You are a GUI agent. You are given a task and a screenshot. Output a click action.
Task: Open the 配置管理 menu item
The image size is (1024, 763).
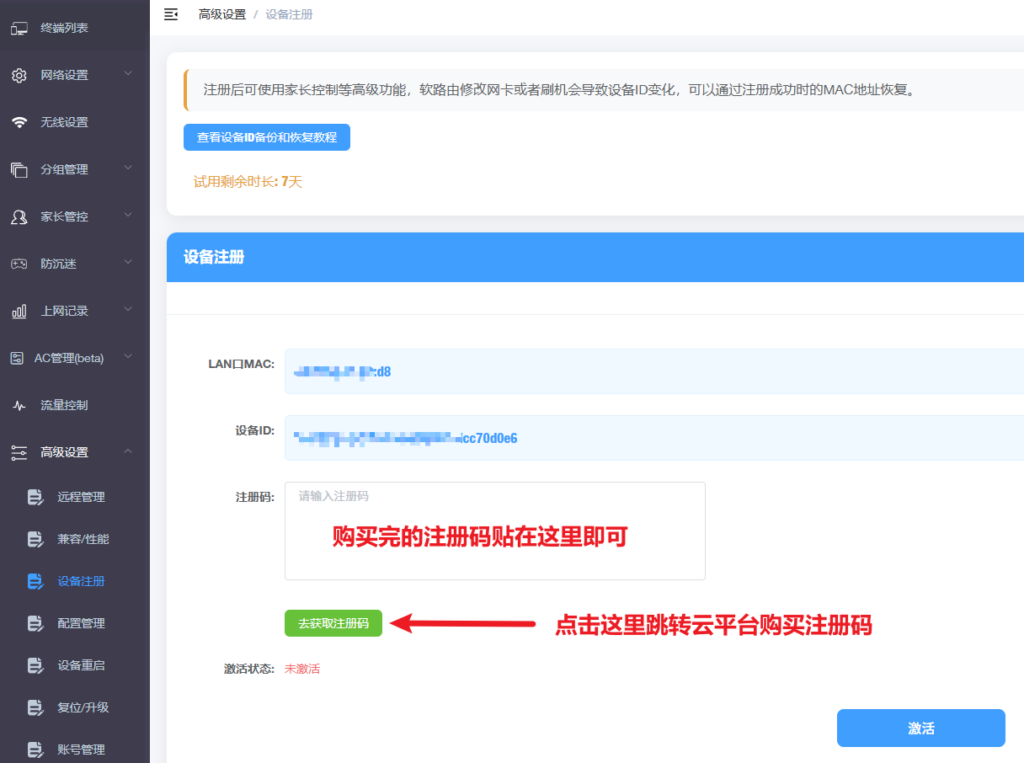coord(80,623)
